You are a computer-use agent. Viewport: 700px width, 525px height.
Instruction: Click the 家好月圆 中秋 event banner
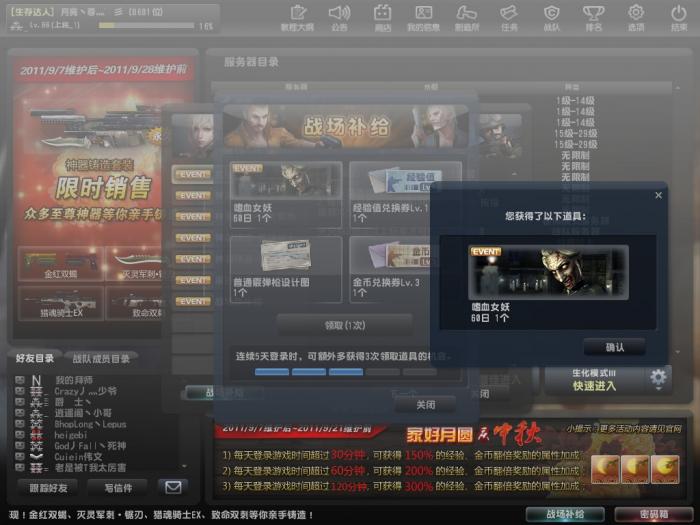click(472, 434)
